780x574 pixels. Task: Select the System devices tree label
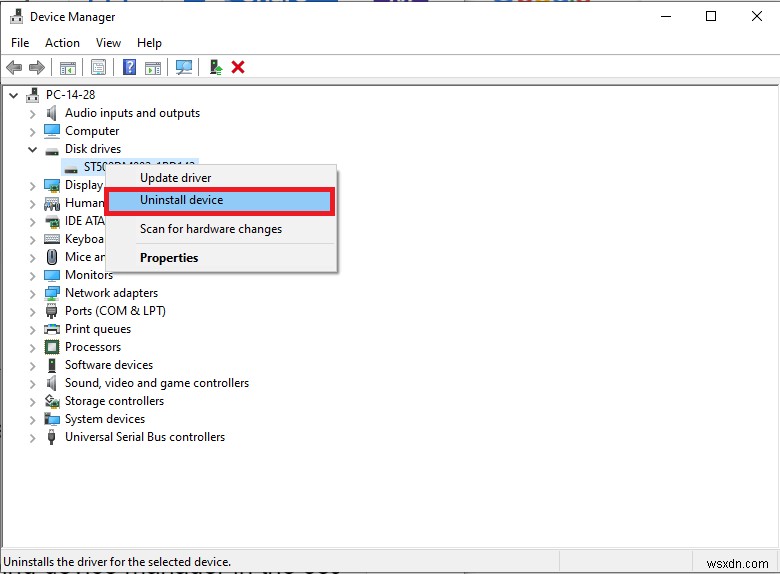105,419
